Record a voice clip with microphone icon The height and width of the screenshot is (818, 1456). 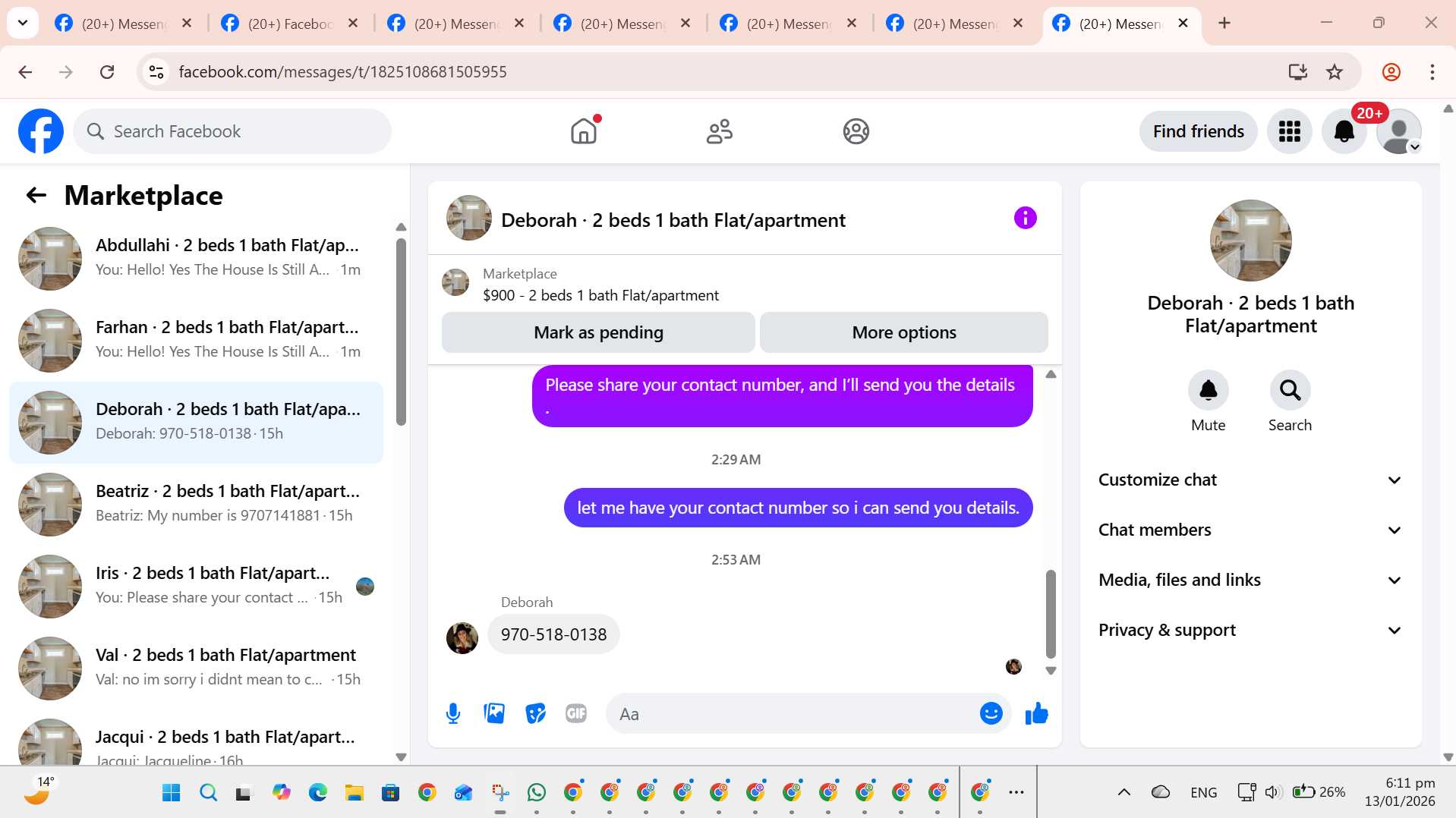coord(453,713)
